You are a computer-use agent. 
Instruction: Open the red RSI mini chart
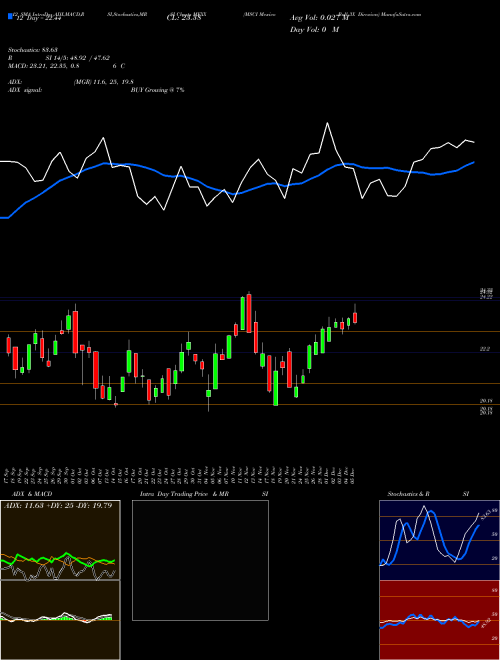(x=439, y=620)
